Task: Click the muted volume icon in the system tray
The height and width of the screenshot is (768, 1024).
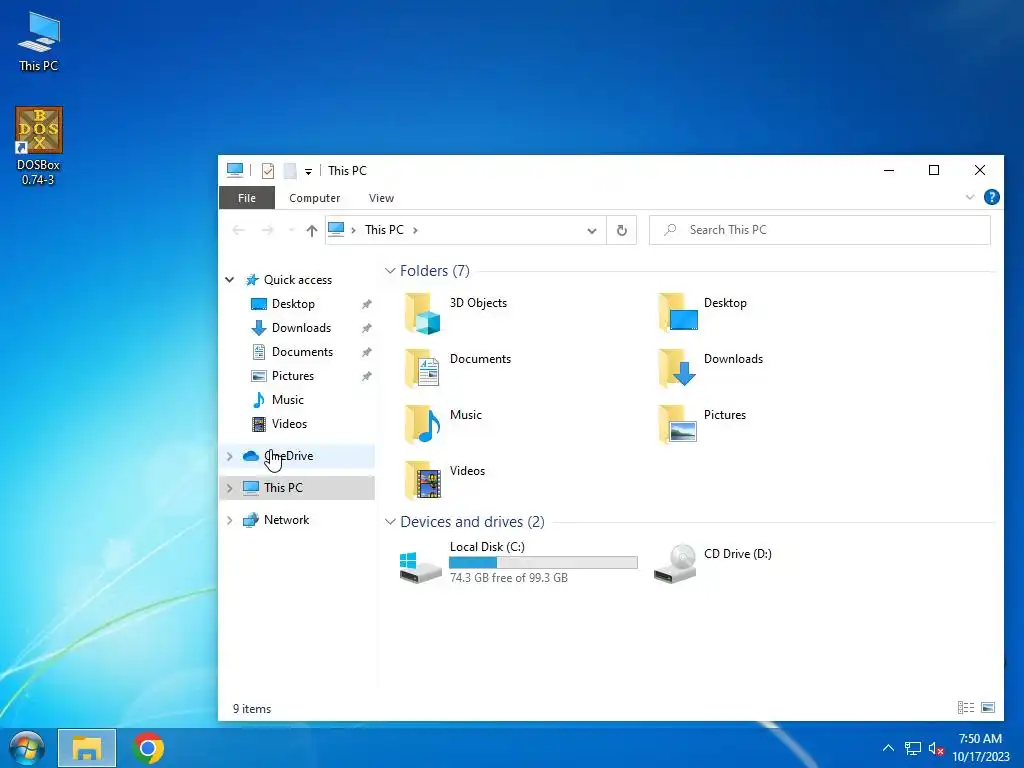Action: (936, 748)
